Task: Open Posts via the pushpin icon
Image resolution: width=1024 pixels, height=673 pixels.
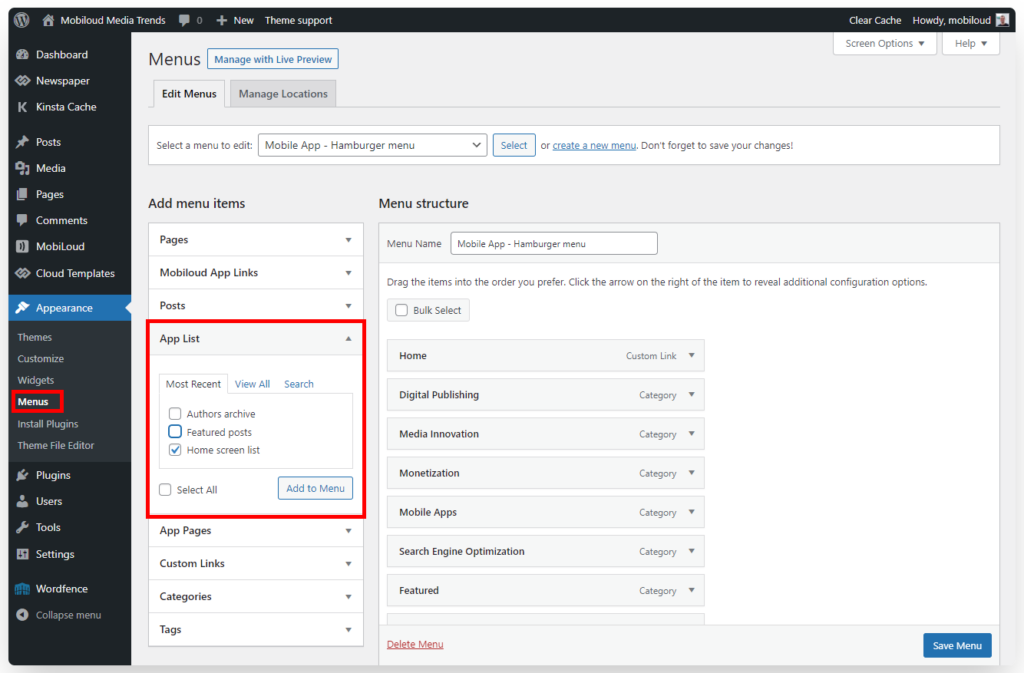Action: [23, 142]
